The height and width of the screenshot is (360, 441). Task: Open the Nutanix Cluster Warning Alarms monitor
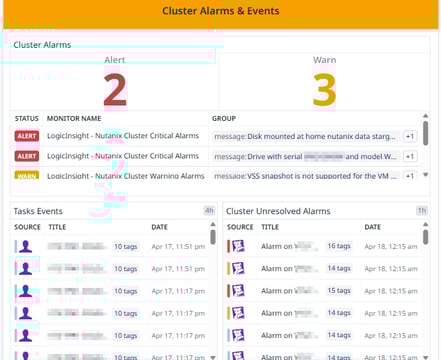(x=126, y=176)
